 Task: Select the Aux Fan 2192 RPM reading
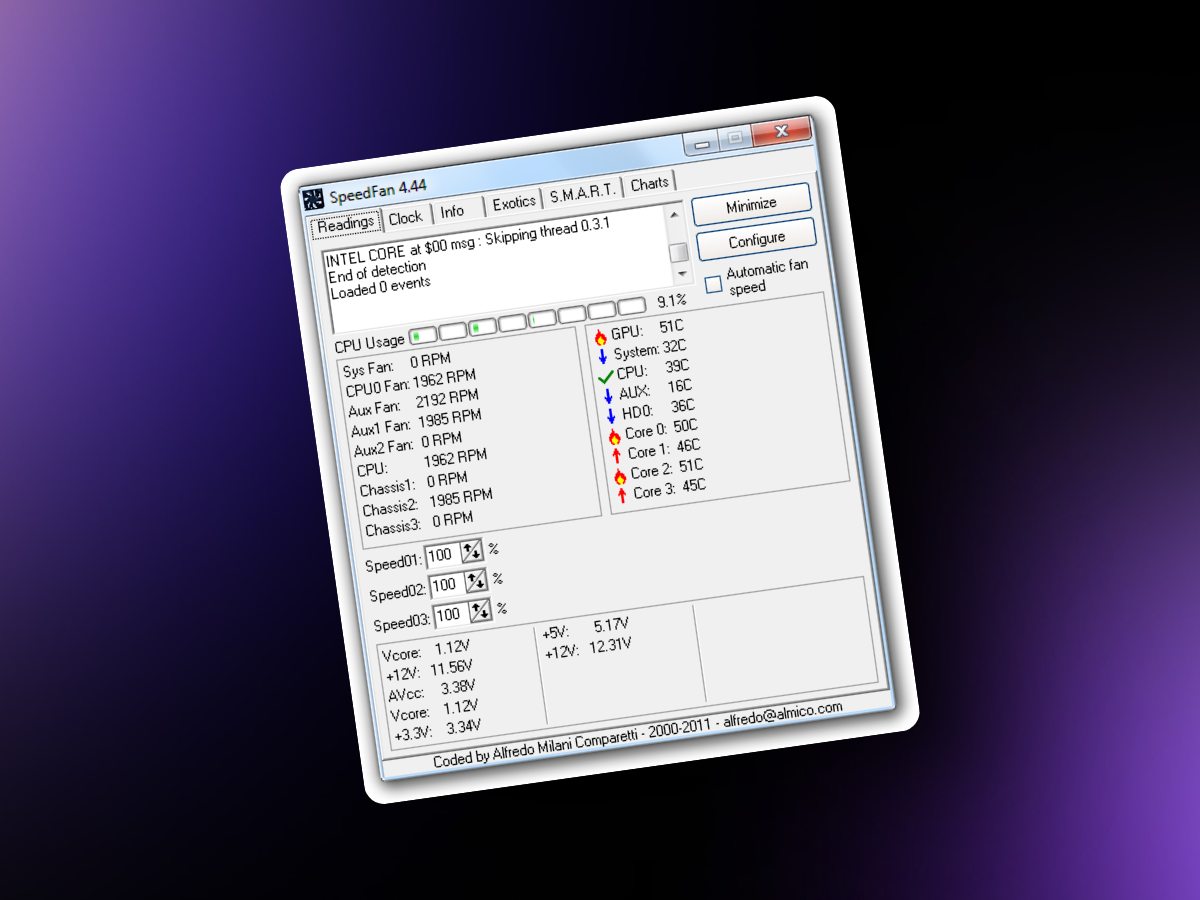coord(415,404)
